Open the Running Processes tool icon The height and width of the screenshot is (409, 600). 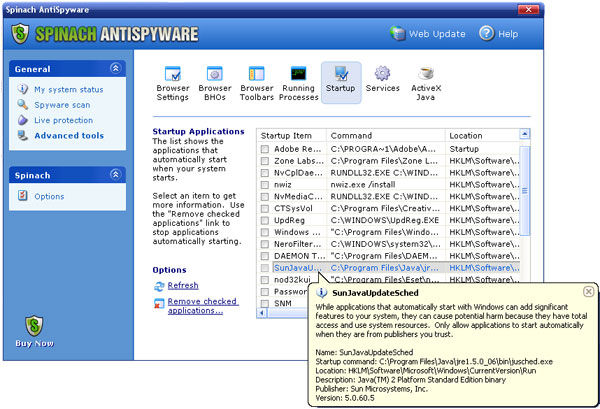click(298, 73)
